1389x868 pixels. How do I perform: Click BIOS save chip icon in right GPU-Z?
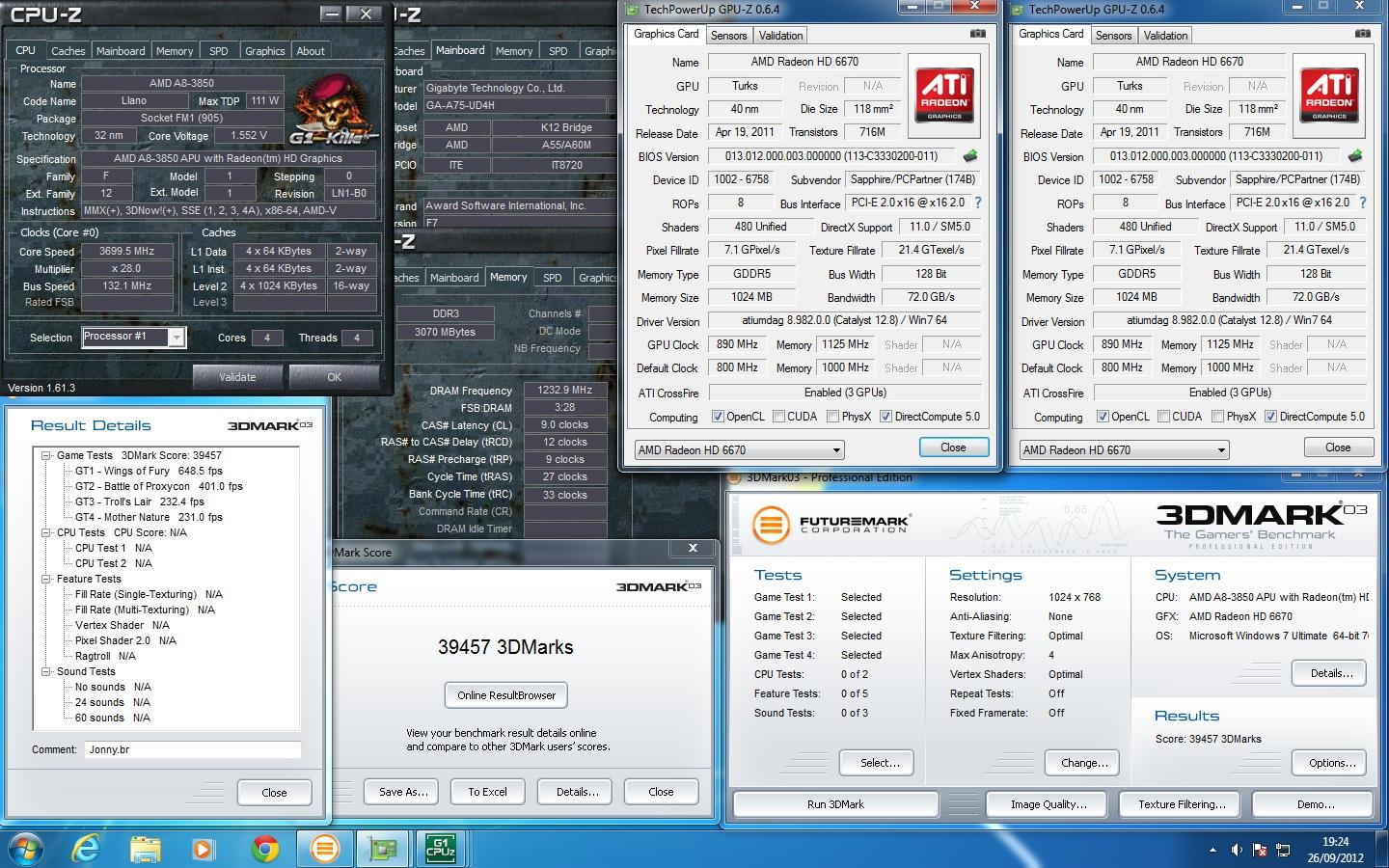[1355, 155]
